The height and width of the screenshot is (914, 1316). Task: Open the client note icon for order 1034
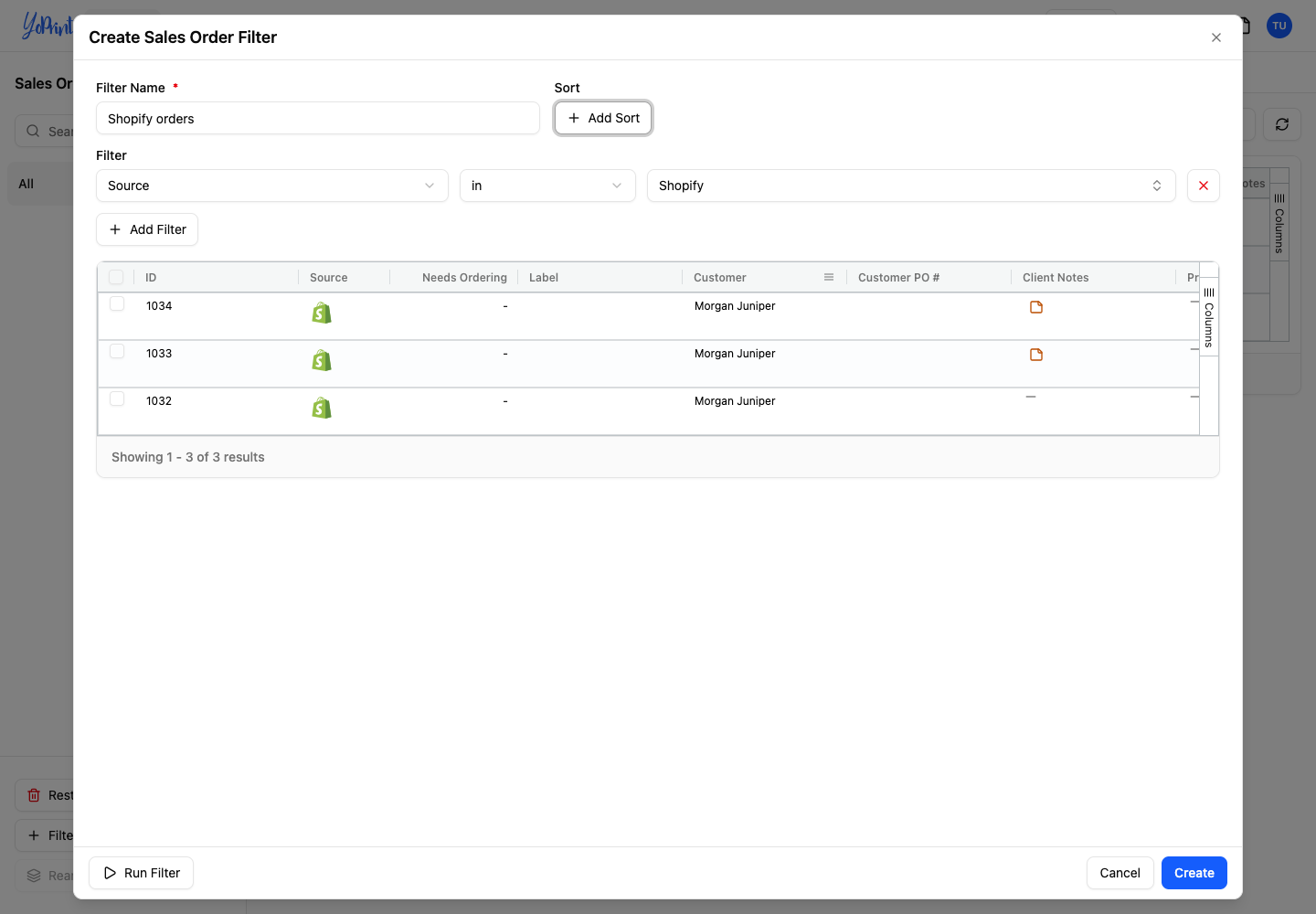(1036, 307)
